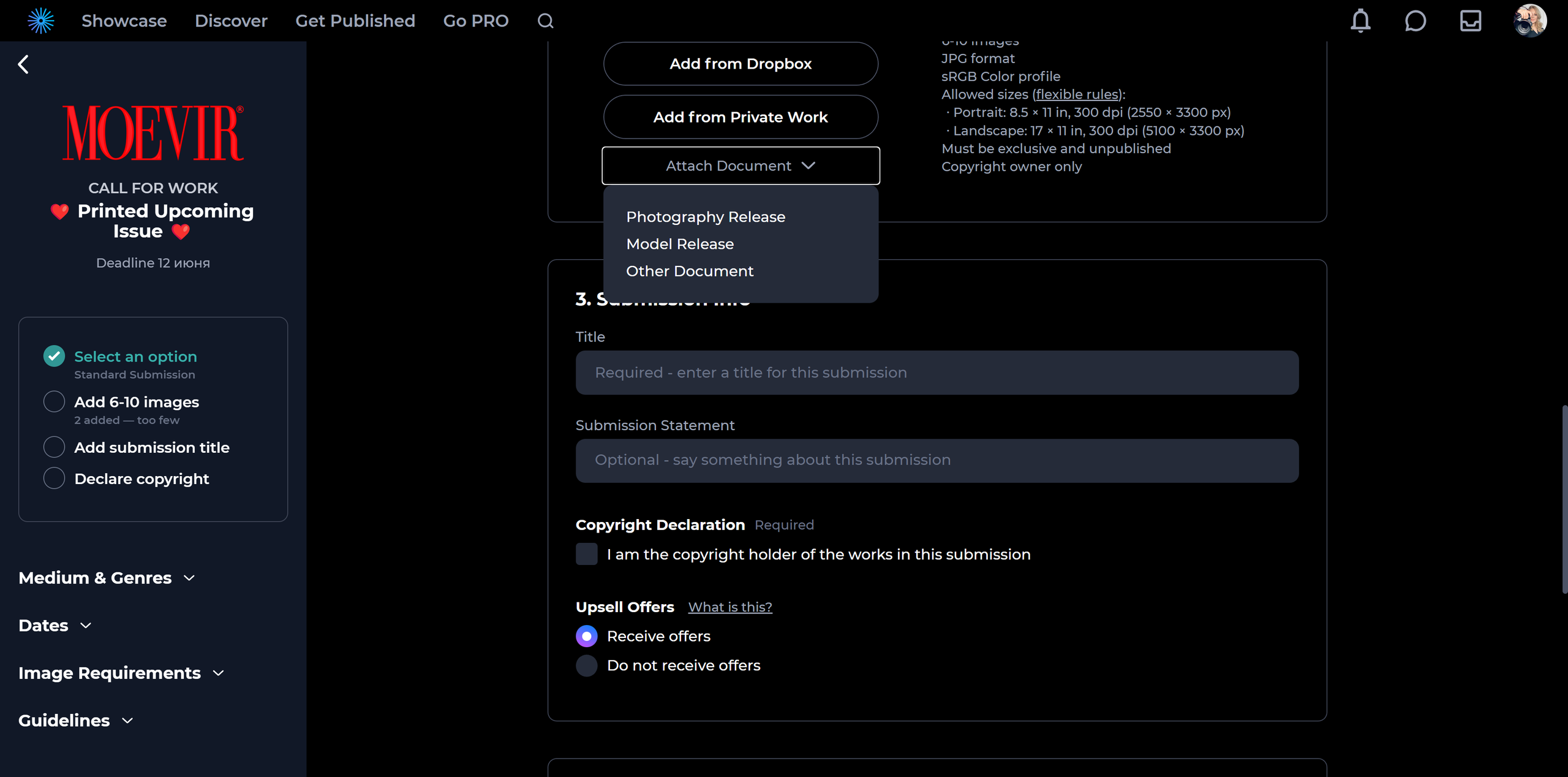Open the inbox tray icon

(x=1470, y=21)
